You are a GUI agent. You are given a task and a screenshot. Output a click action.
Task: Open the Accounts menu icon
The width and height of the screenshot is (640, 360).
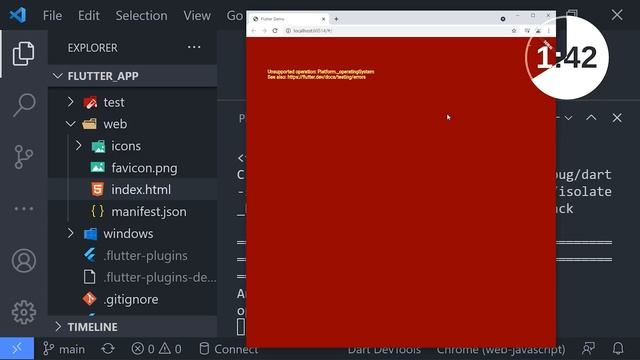click(23, 261)
